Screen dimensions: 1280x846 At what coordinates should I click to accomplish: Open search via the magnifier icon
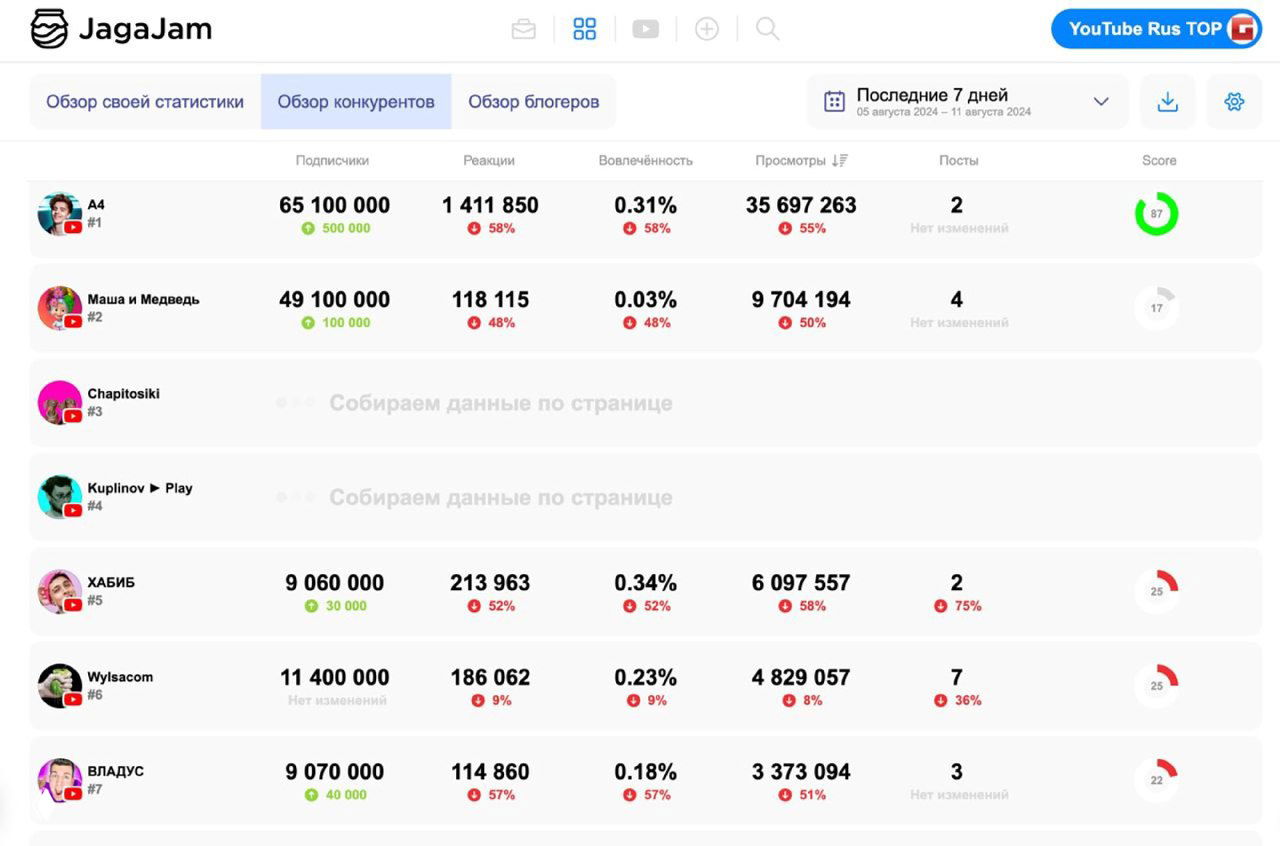click(766, 28)
